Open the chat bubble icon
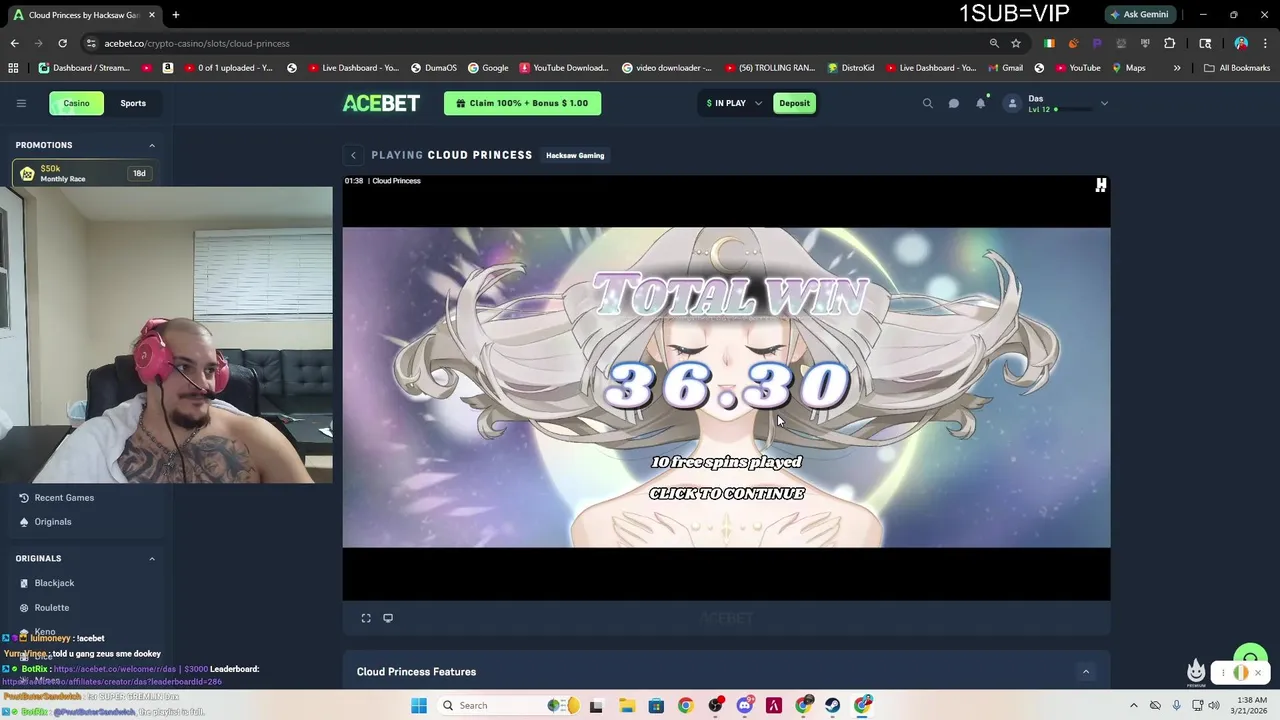The width and height of the screenshot is (1280, 720). [x=954, y=103]
